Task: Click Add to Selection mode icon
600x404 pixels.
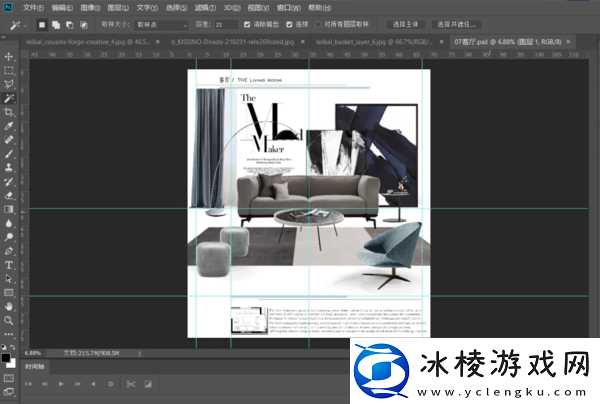Action: point(56,25)
